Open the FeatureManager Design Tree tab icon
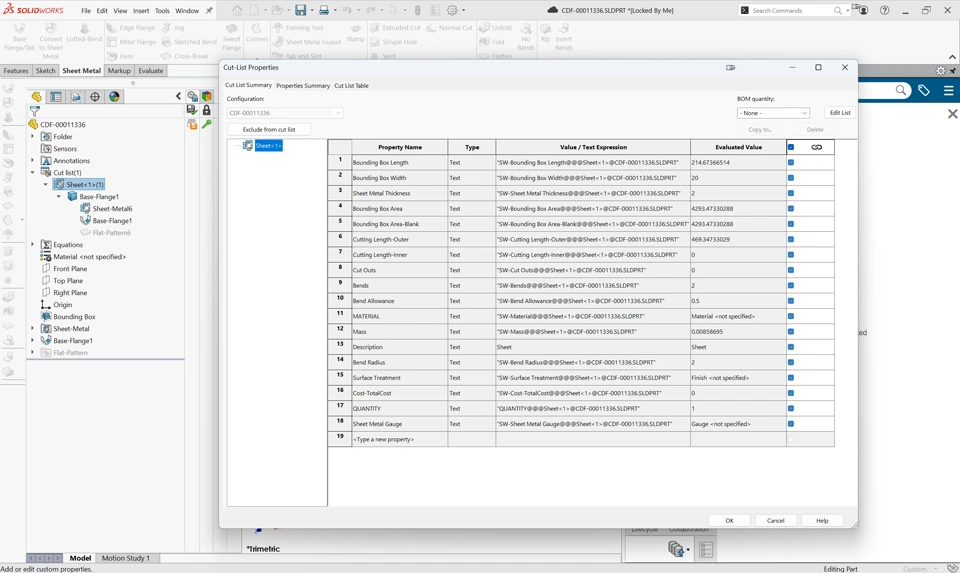The width and height of the screenshot is (960, 573). coord(37,96)
